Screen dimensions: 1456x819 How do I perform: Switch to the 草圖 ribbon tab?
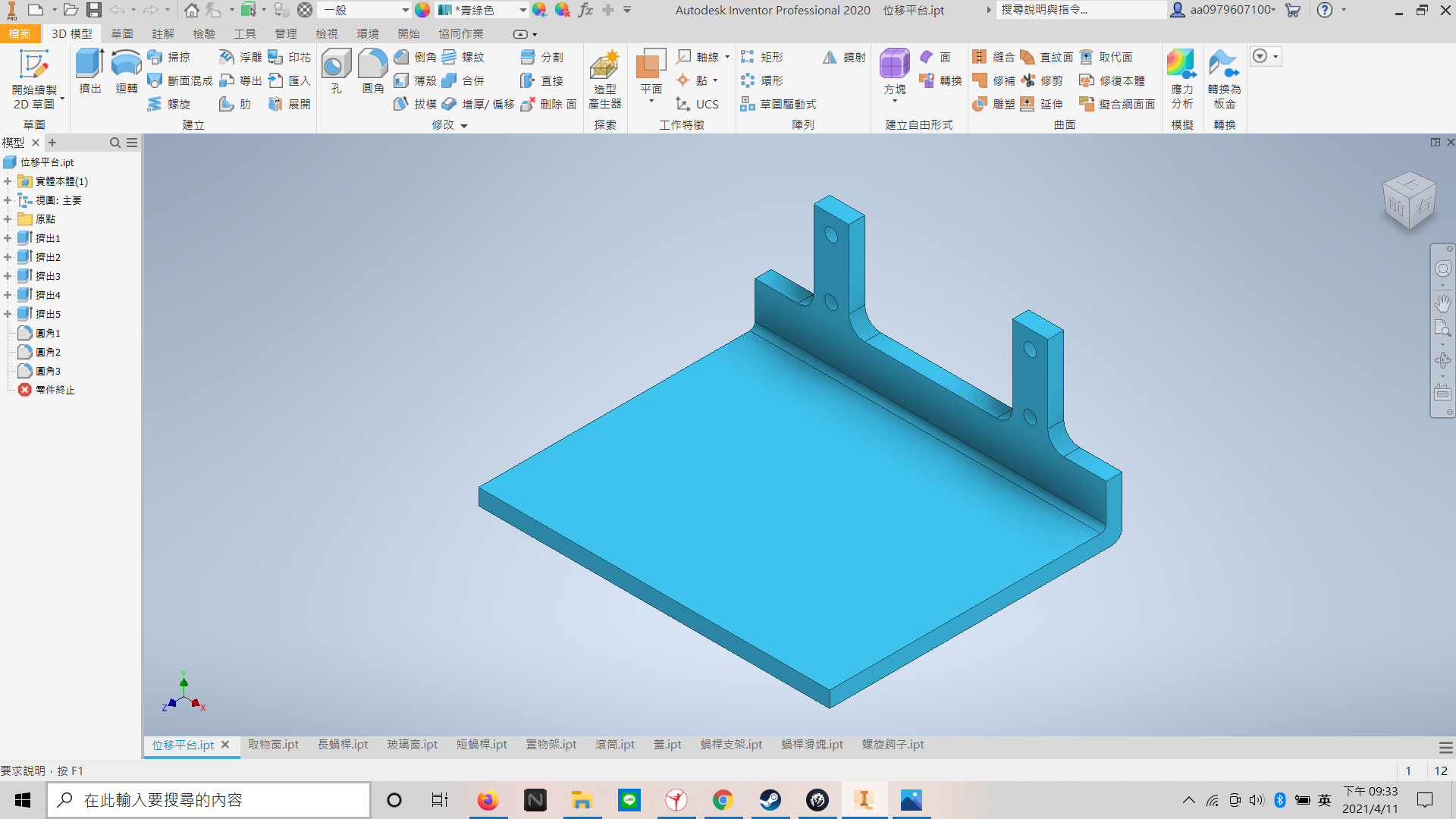[x=121, y=33]
